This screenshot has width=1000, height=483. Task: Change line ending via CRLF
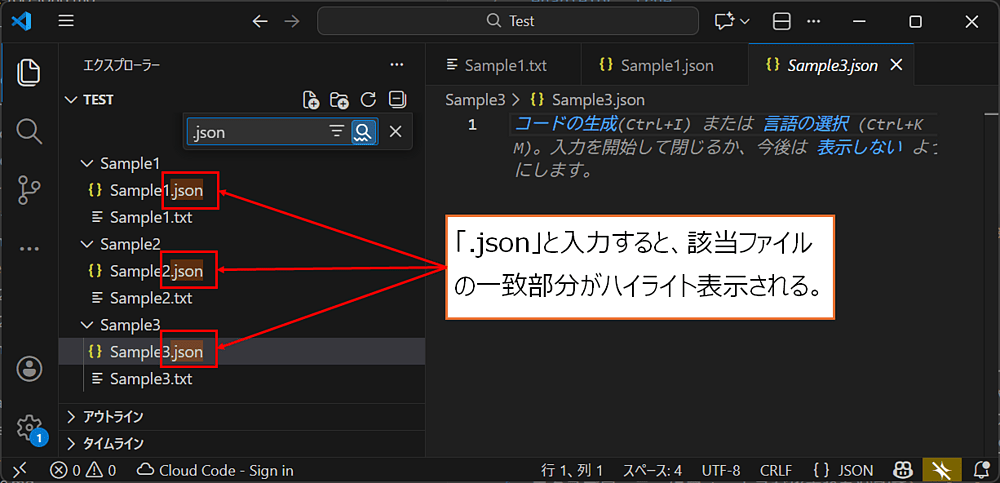776,471
